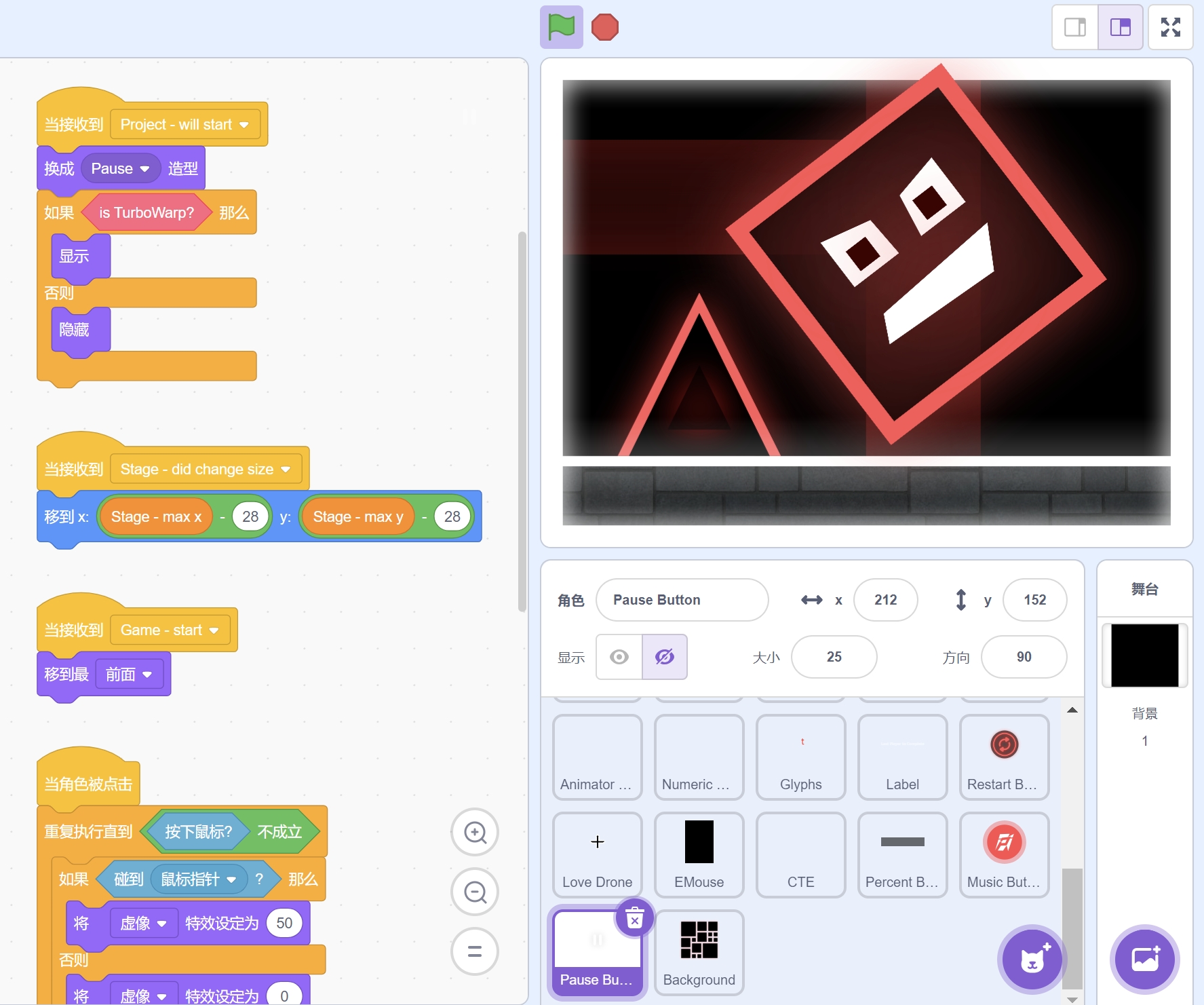1204x1005 pixels.
Task: Add a new sprite with cat button
Action: click(x=1032, y=959)
